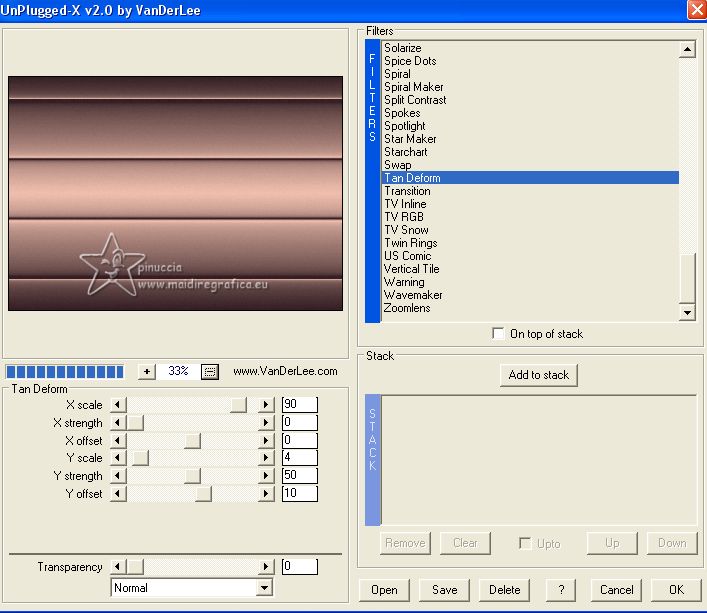Image resolution: width=707 pixels, height=613 pixels.
Task: Click the right arrow of X strength slider
Action: (266, 422)
